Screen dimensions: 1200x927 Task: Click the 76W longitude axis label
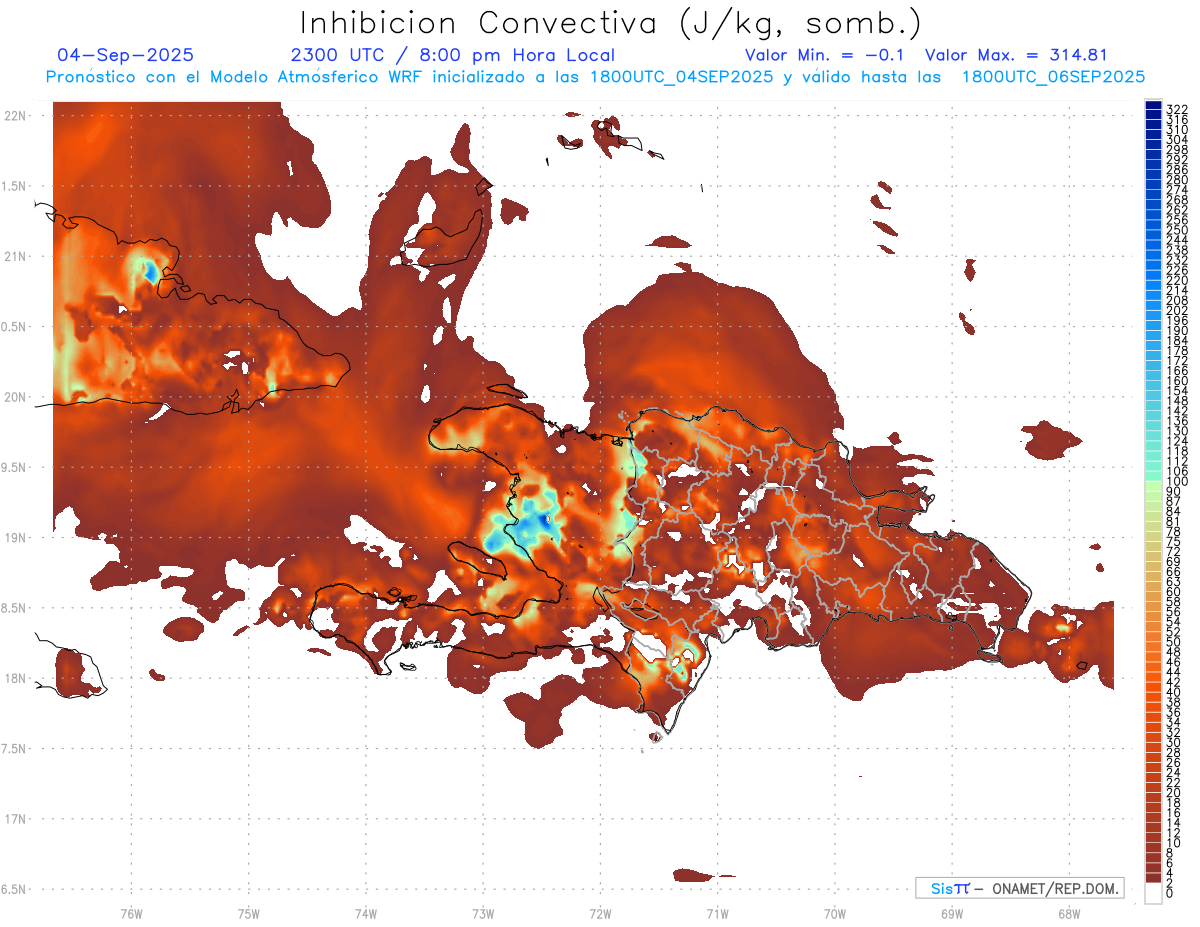[x=131, y=913]
